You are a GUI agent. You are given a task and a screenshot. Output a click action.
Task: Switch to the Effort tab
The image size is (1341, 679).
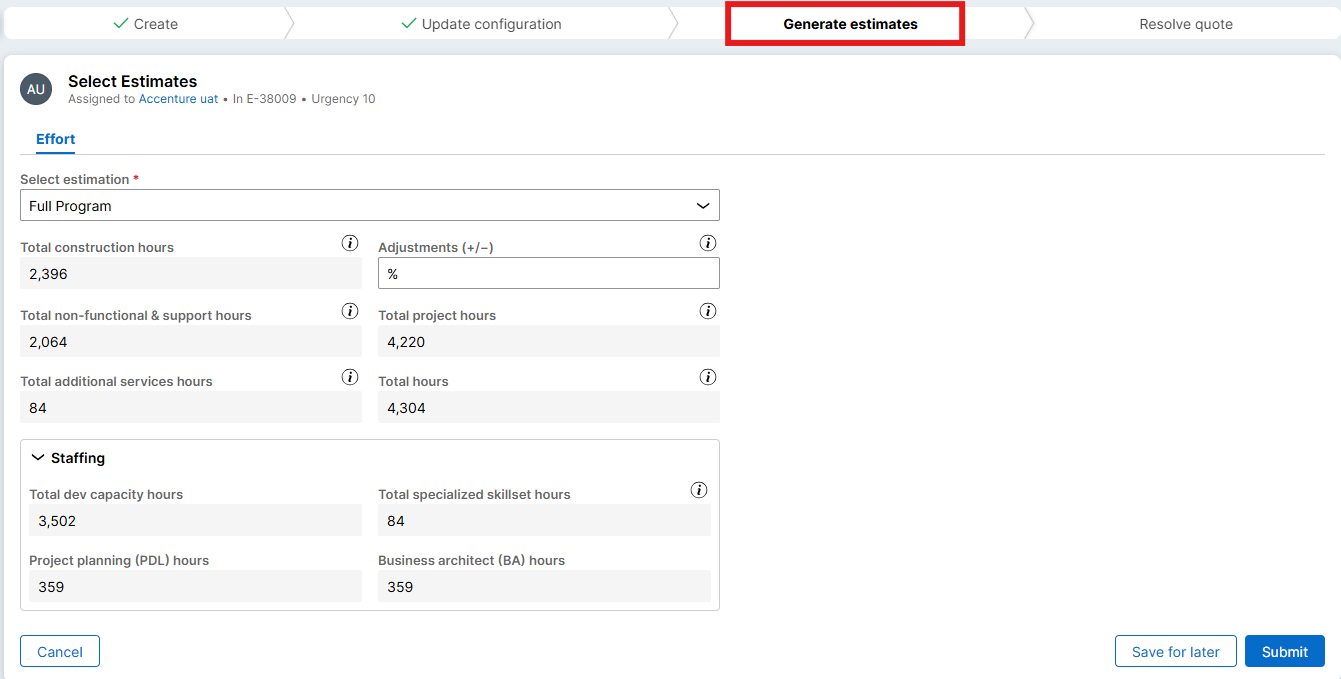click(56, 139)
